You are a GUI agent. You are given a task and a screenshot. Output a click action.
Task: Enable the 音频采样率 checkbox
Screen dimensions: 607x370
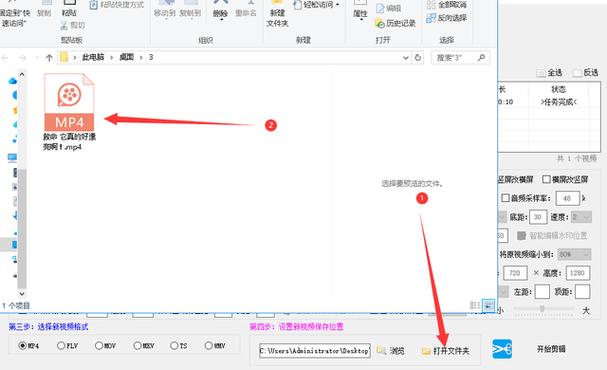pos(505,198)
